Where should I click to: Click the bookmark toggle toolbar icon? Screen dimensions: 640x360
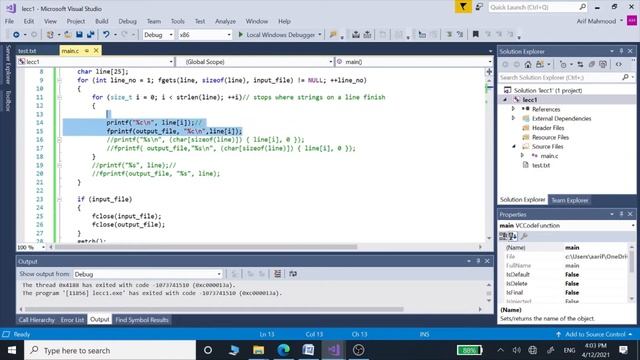tap(476, 34)
